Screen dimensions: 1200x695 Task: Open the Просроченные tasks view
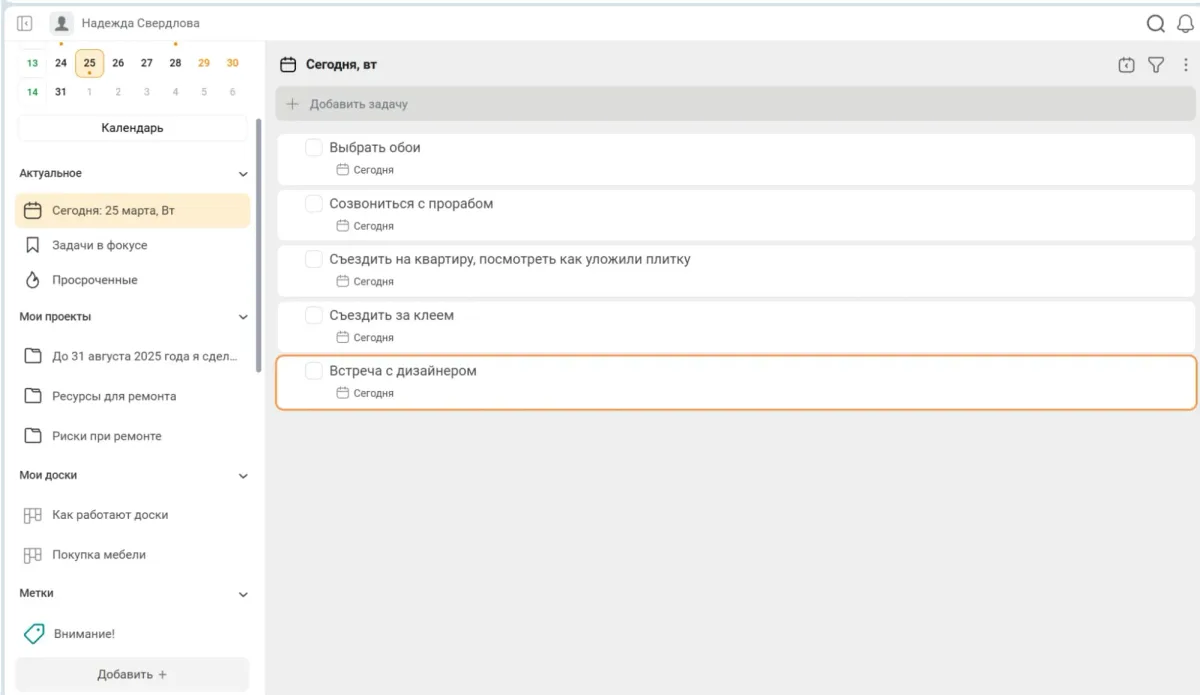[x=94, y=280]
